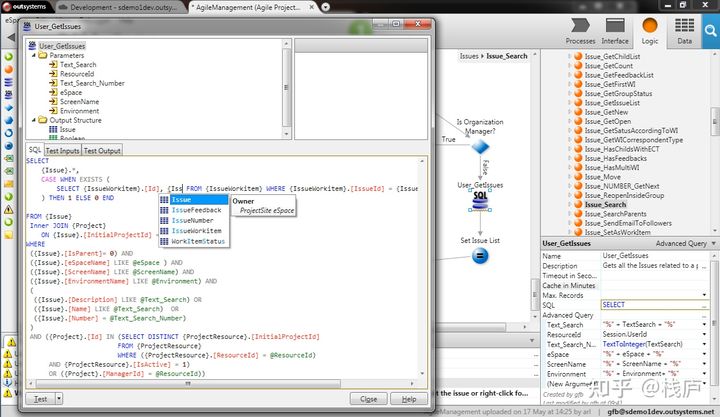Viewport: 720px width, 417px height.
Task: Click the Close button in the dialog
Action: click(369, 398)
